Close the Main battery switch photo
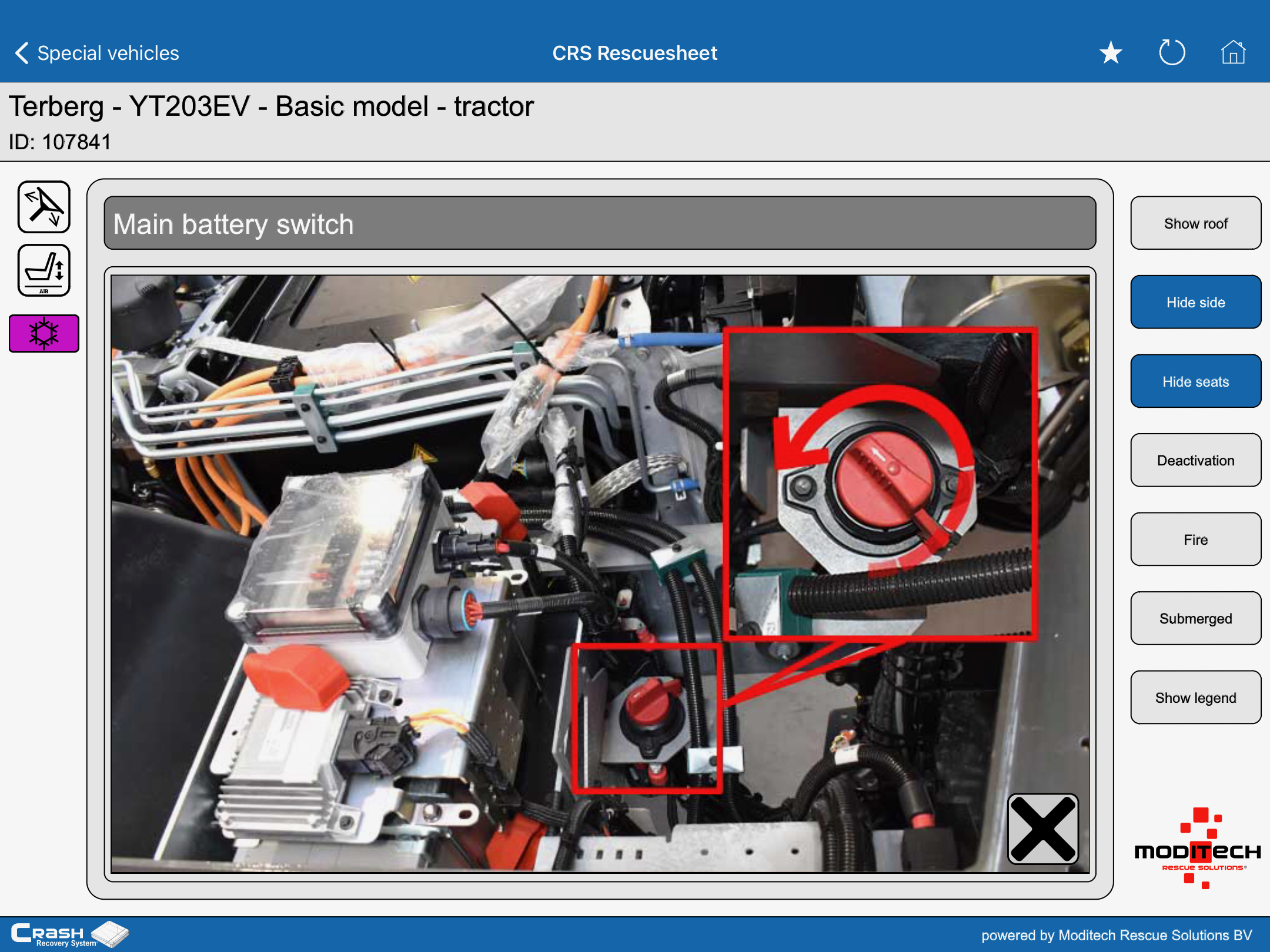This screenshot has width=1270, height=952. point(1043,829)
